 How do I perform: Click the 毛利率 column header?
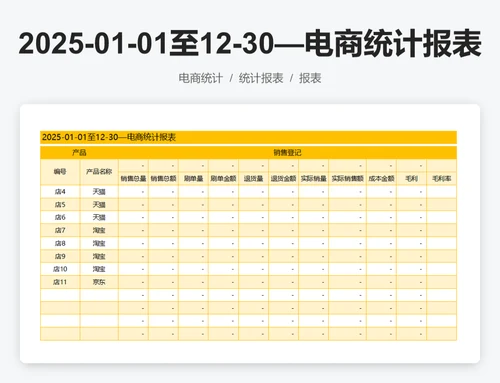[442, 179]
